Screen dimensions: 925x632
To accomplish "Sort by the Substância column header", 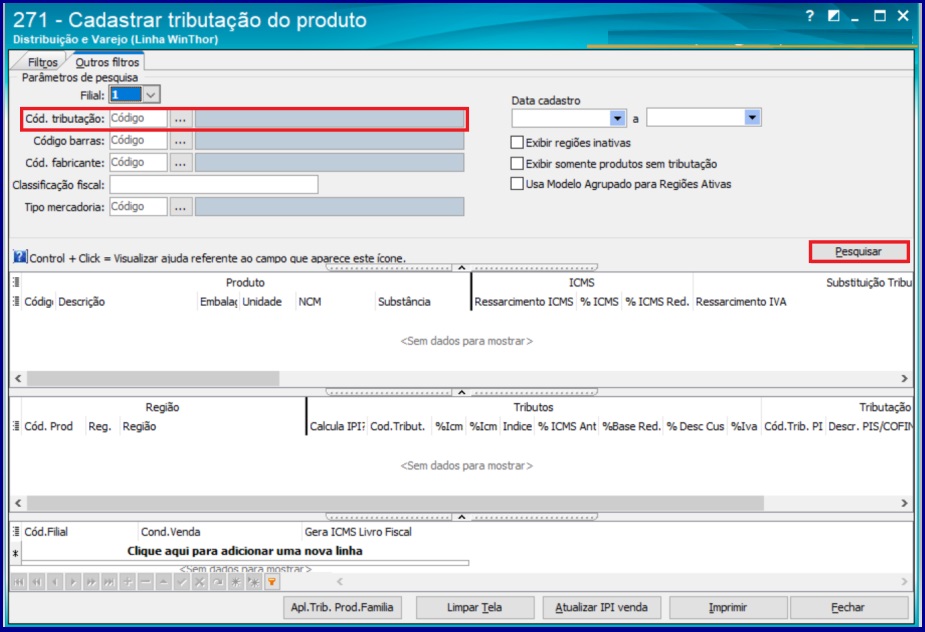I will 422,302.
